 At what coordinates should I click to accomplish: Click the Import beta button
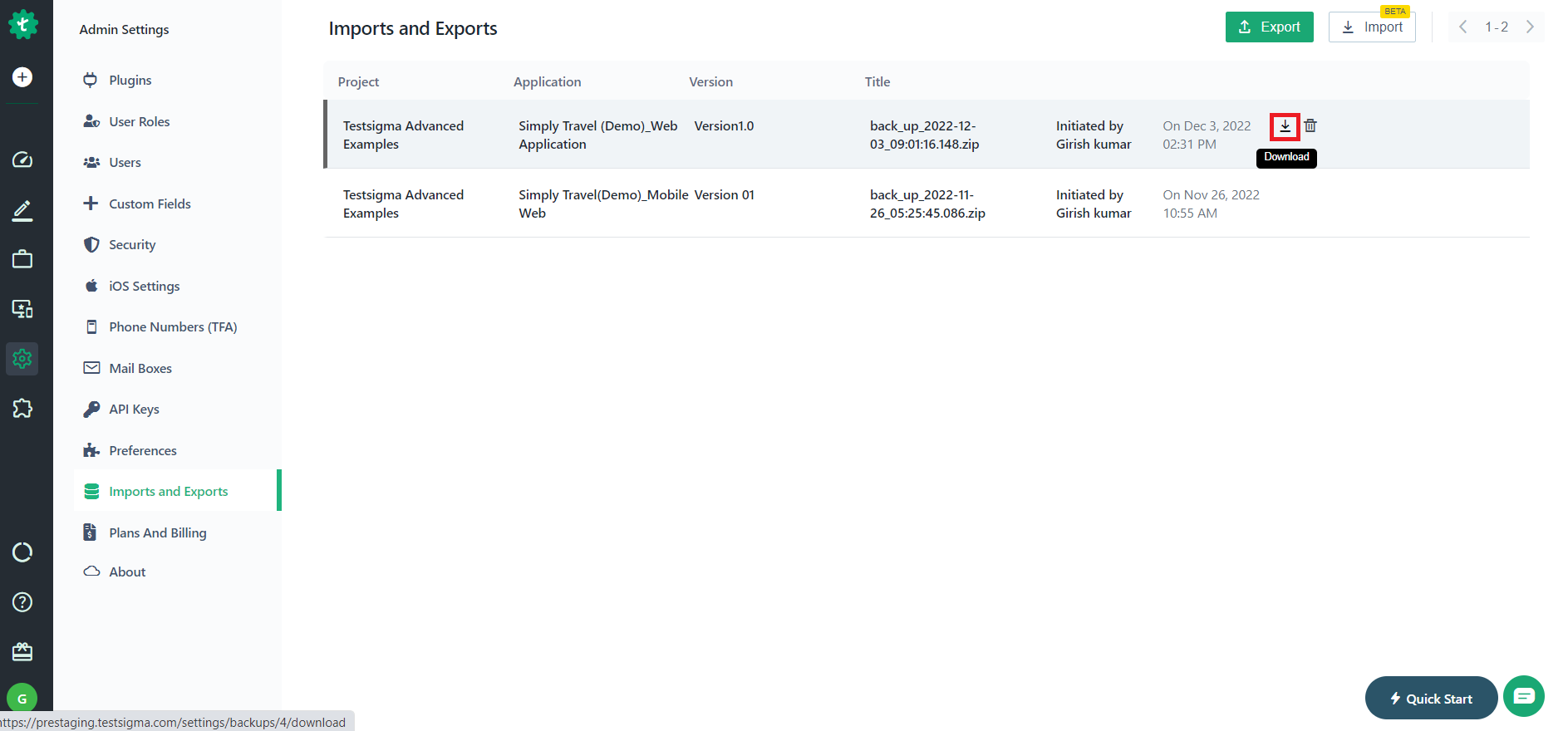1372,27
